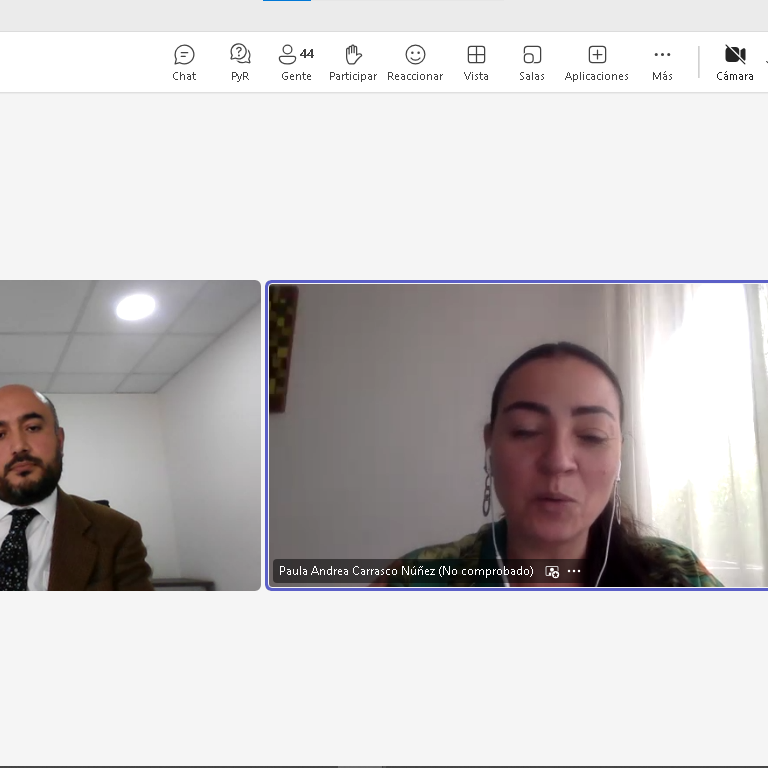
Task: Select the bearded man's video tile
Action: click(x=130, y=435)
